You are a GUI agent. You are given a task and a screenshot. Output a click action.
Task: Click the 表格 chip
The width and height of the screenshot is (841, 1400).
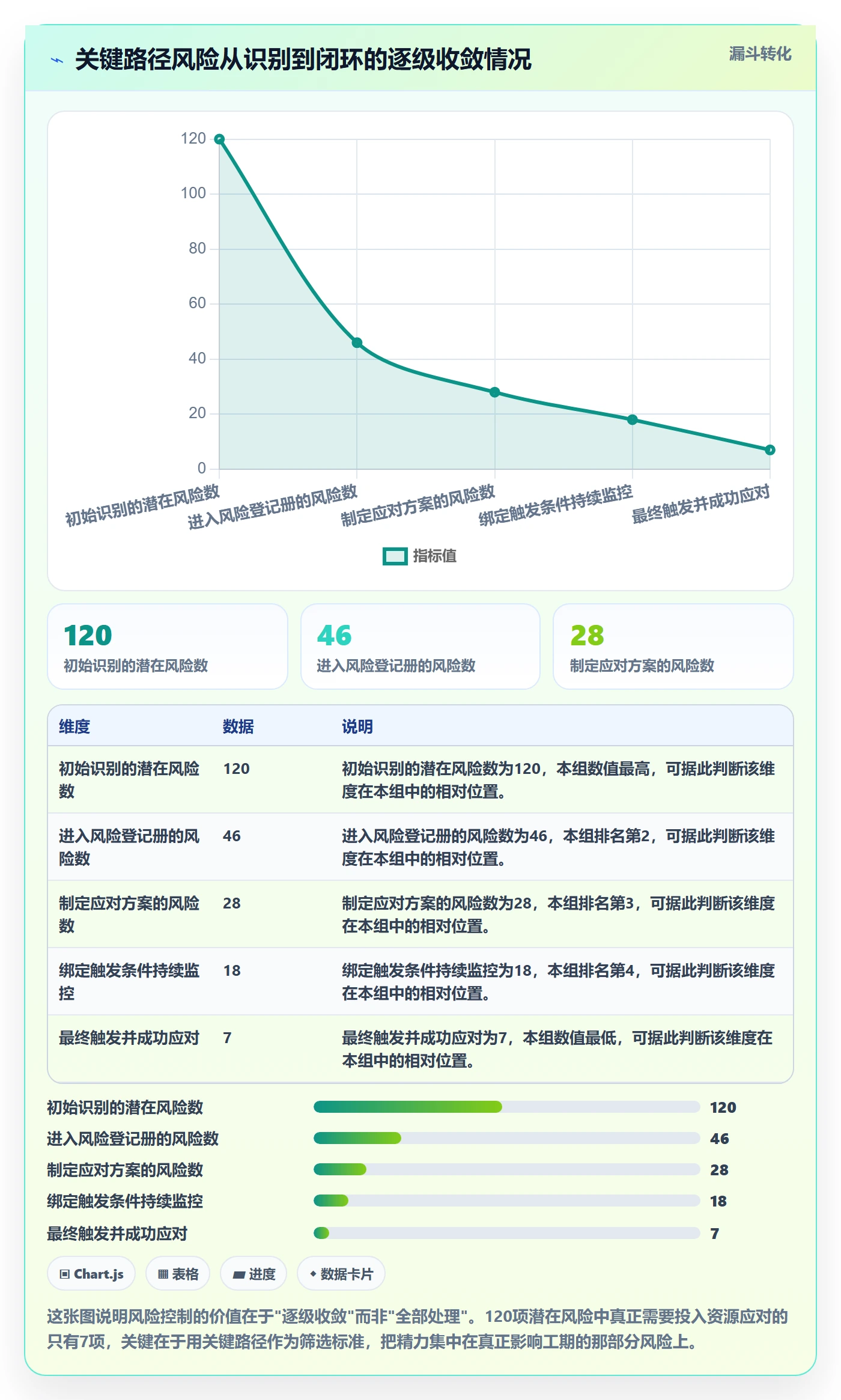click(x=178, y=1274)
